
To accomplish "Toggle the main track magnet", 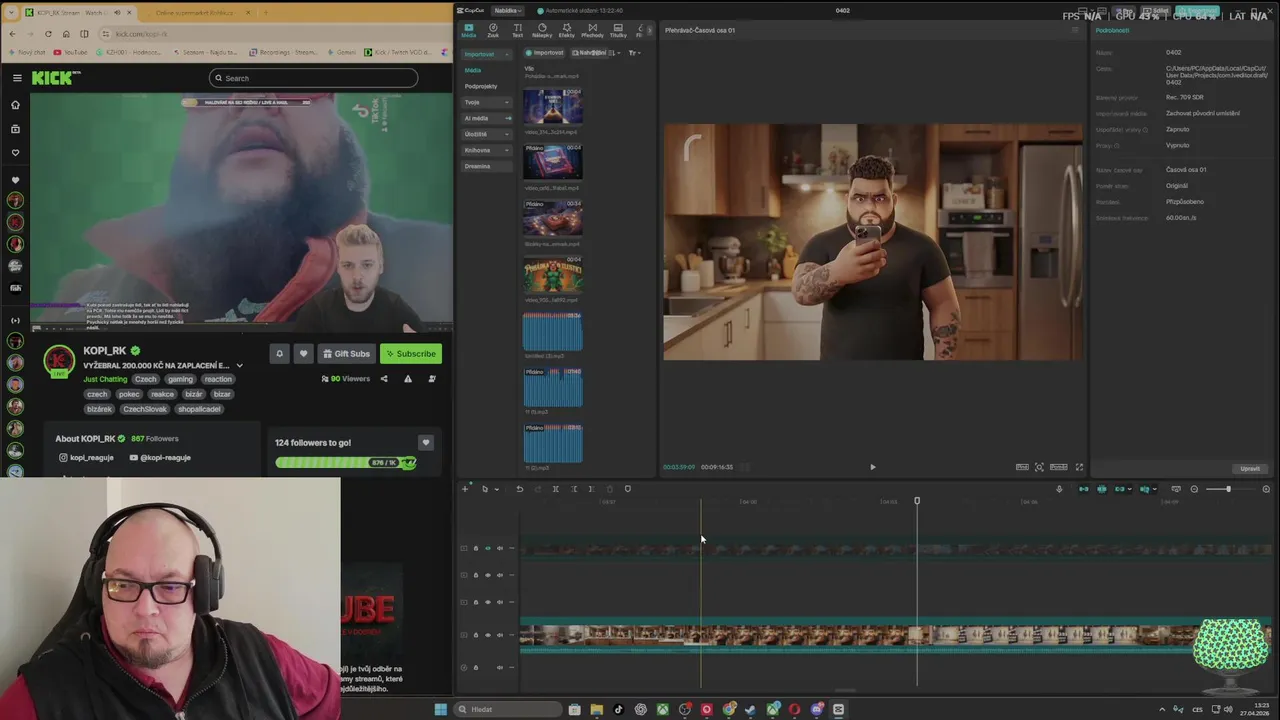I will pos(1083,489).
